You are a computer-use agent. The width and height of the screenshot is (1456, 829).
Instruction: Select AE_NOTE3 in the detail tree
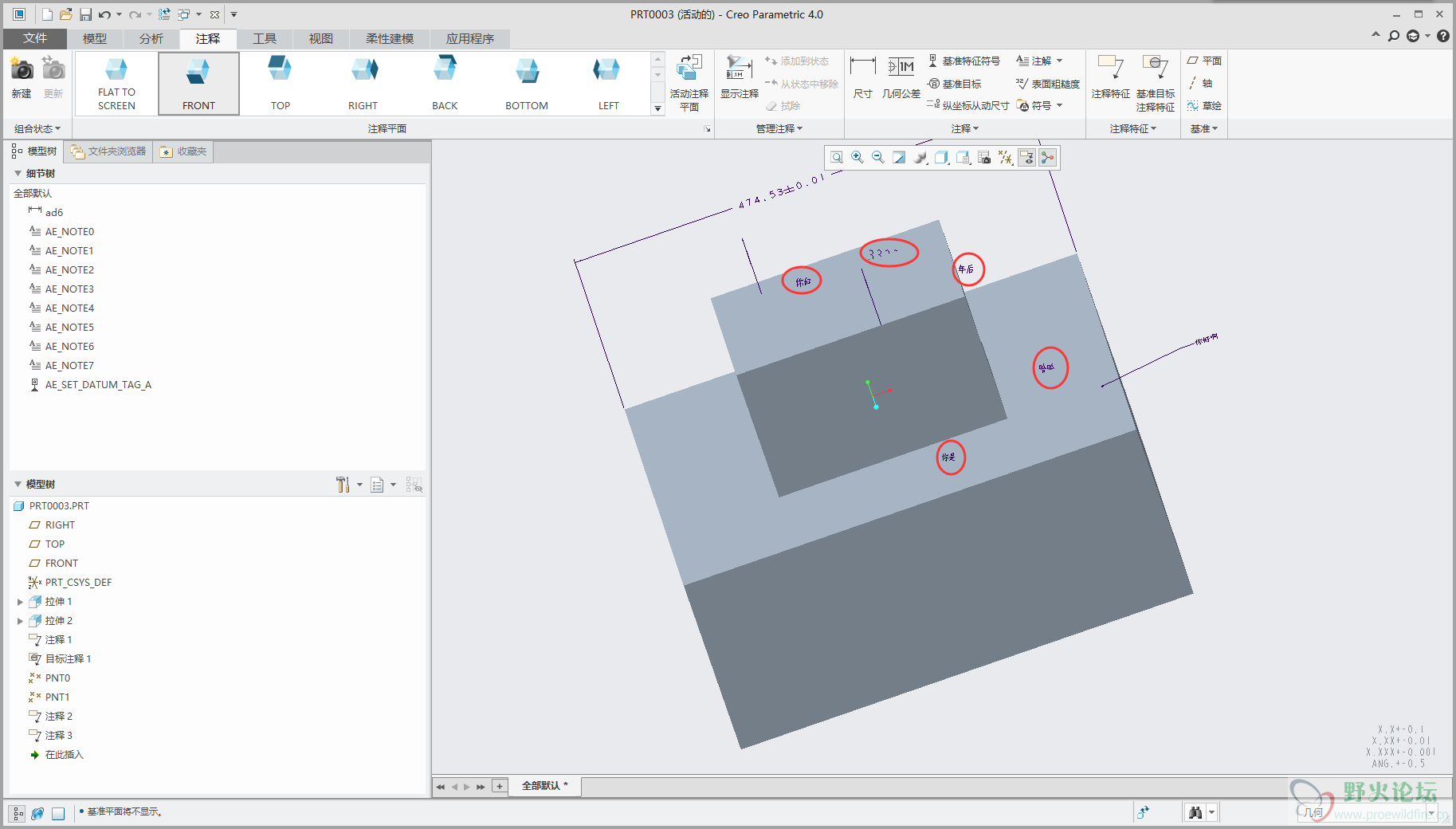pos(69,289)
